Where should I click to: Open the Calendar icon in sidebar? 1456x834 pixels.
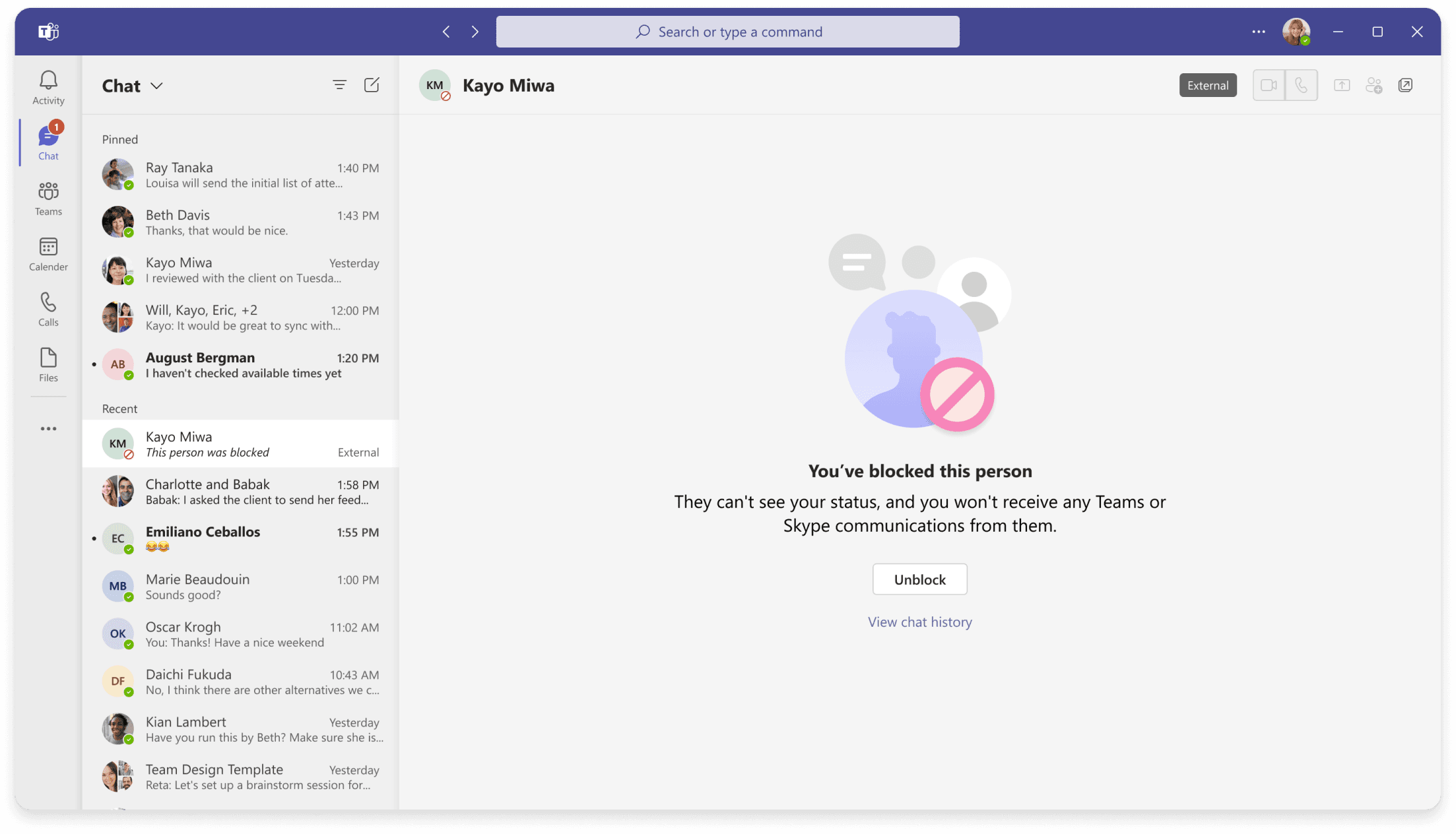(48, 253)
